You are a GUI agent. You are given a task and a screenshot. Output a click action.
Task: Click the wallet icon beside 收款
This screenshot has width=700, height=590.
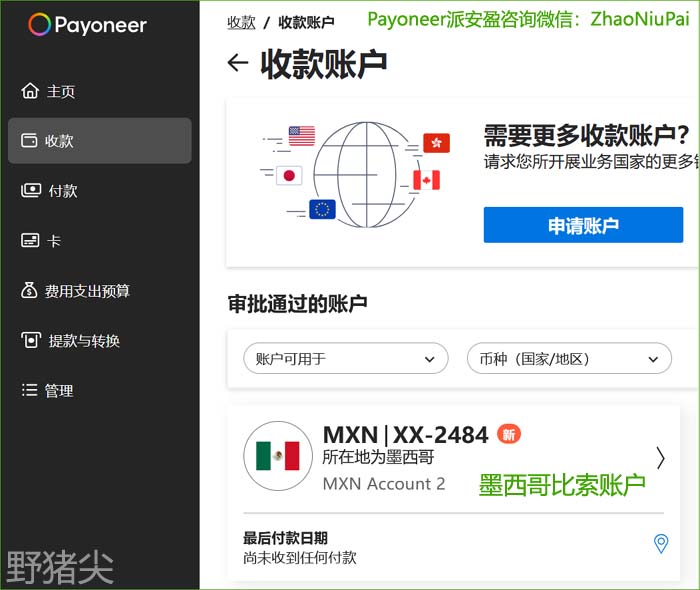[x=29, y=140]
